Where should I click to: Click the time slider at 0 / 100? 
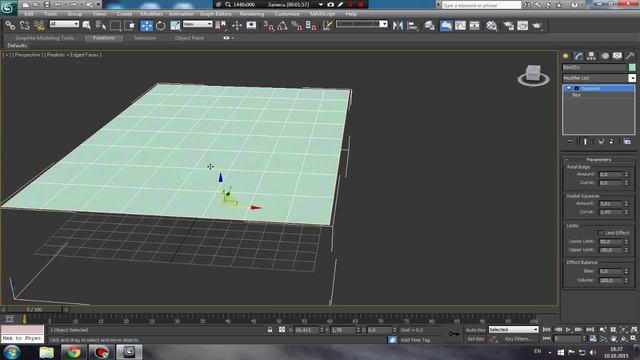[35, 310]
